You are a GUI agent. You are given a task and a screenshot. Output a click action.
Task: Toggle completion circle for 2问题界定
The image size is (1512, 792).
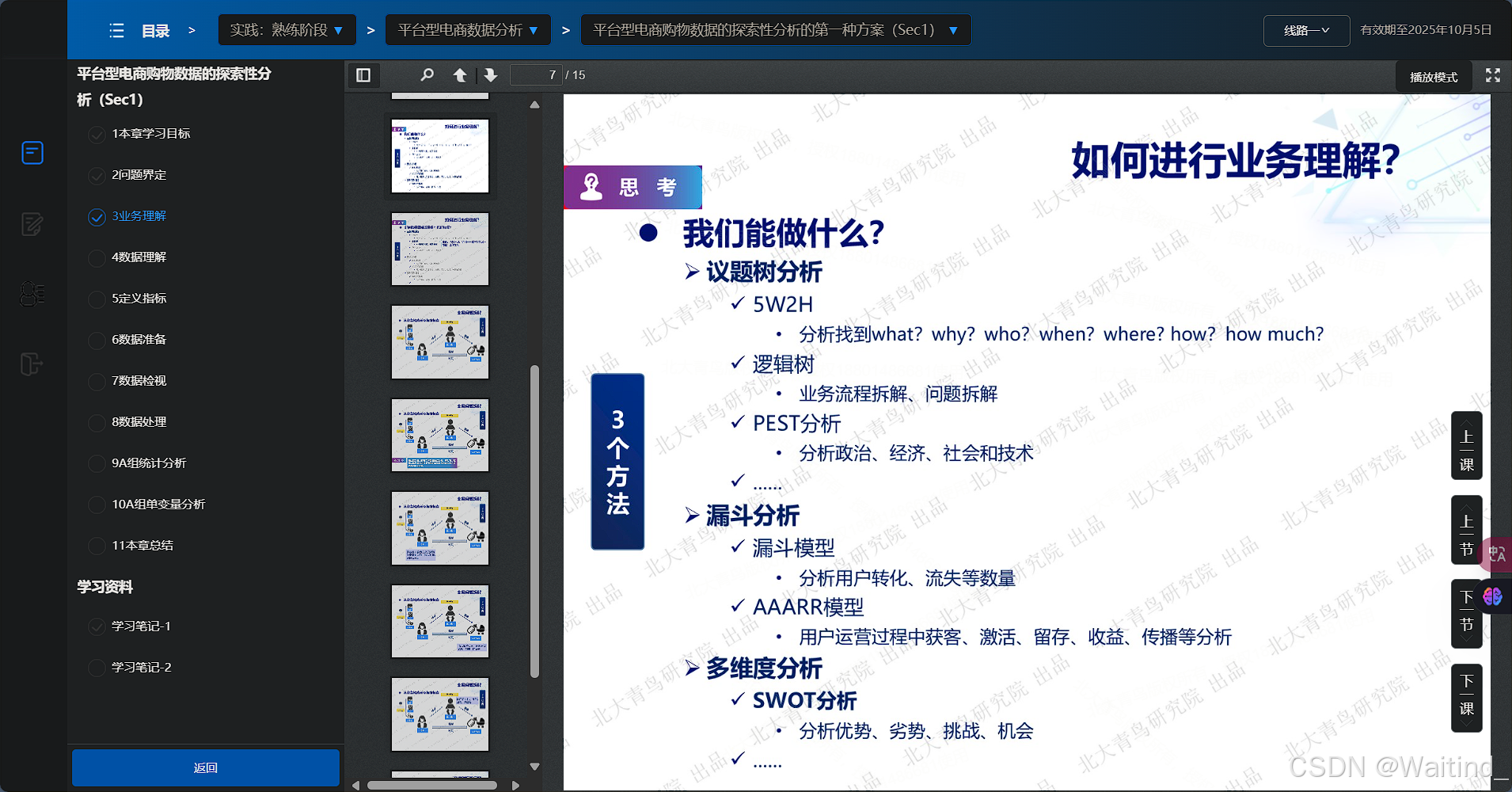click(x=97, y=176)
